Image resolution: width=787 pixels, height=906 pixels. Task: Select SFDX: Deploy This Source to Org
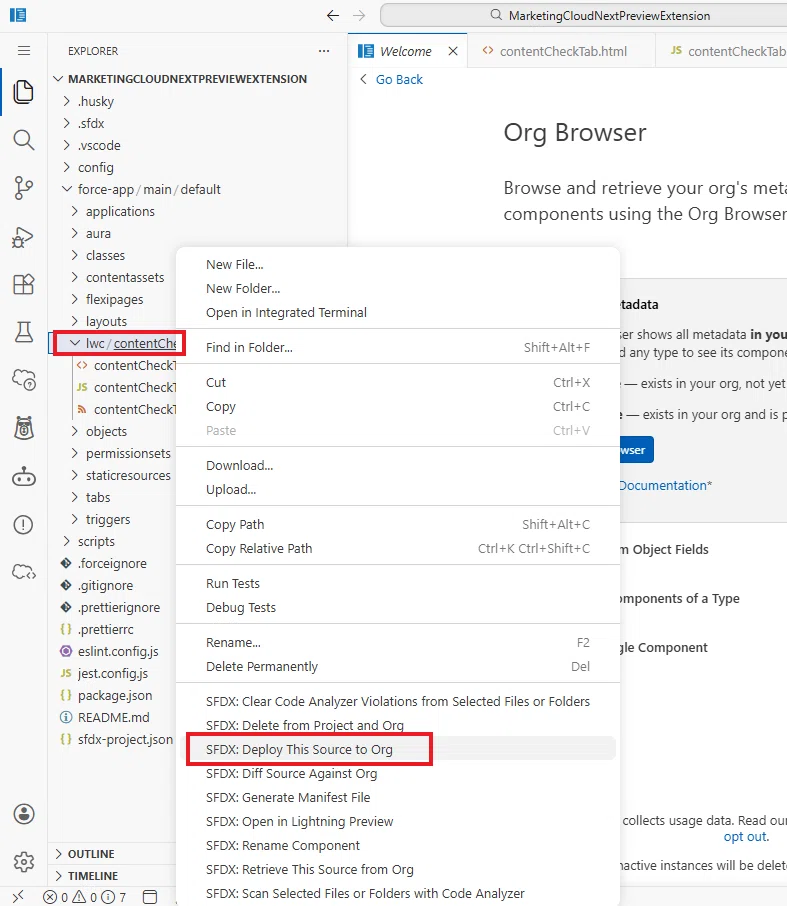pyautogui.click(x=299, y=749)
